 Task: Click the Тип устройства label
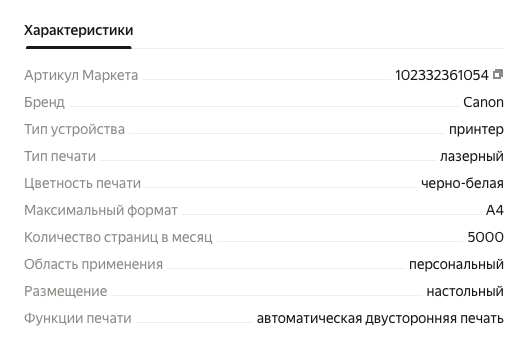tap(74, 129)
